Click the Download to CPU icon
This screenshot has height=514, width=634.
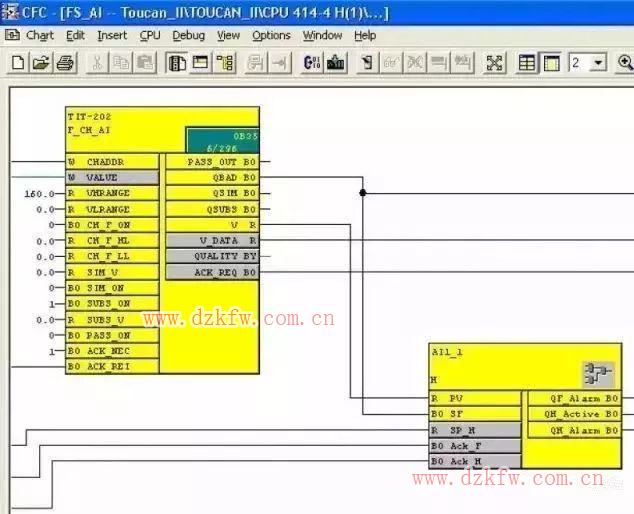click(336, 63)
